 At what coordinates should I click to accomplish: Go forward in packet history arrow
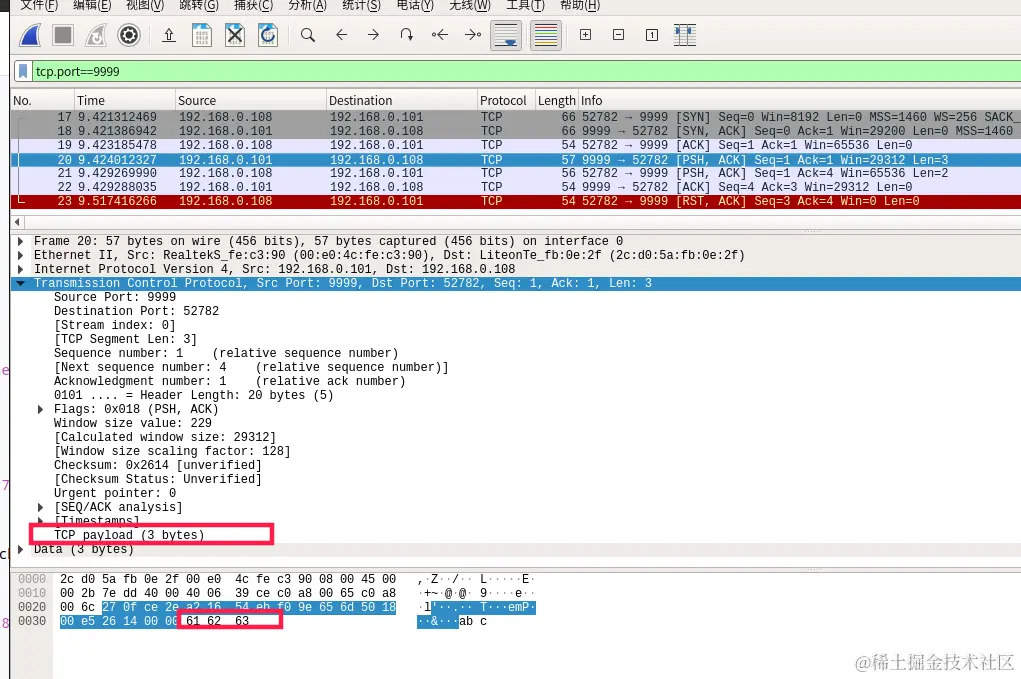[373, 35]
